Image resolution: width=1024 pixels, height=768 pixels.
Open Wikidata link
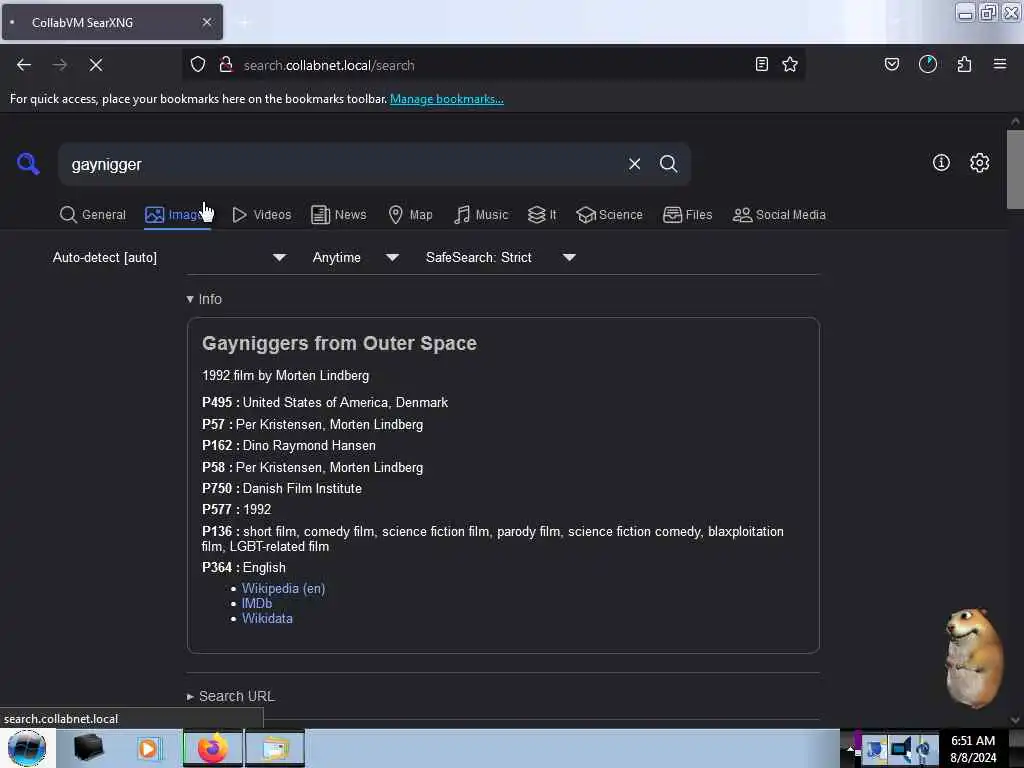(267, 618)
